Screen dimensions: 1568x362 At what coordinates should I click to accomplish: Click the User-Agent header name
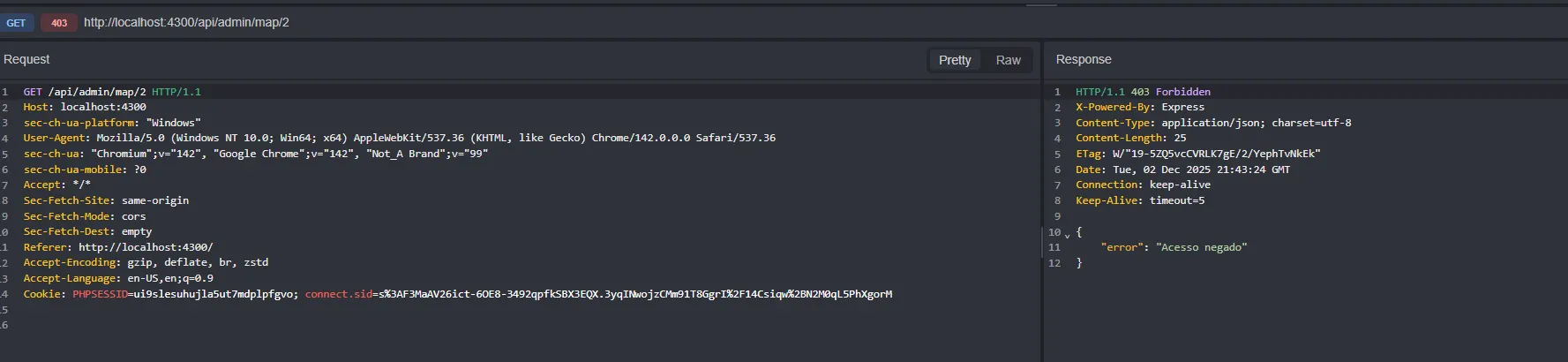55,138
